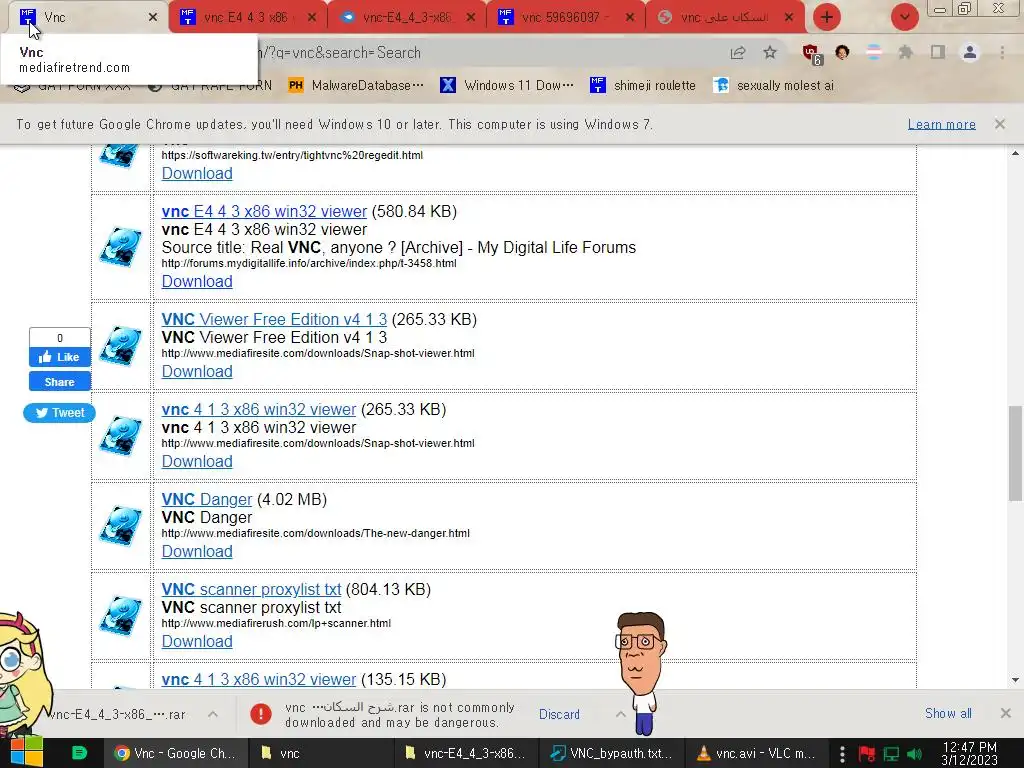Open the Windows 11 Dow... bookmark

(507, 85)
